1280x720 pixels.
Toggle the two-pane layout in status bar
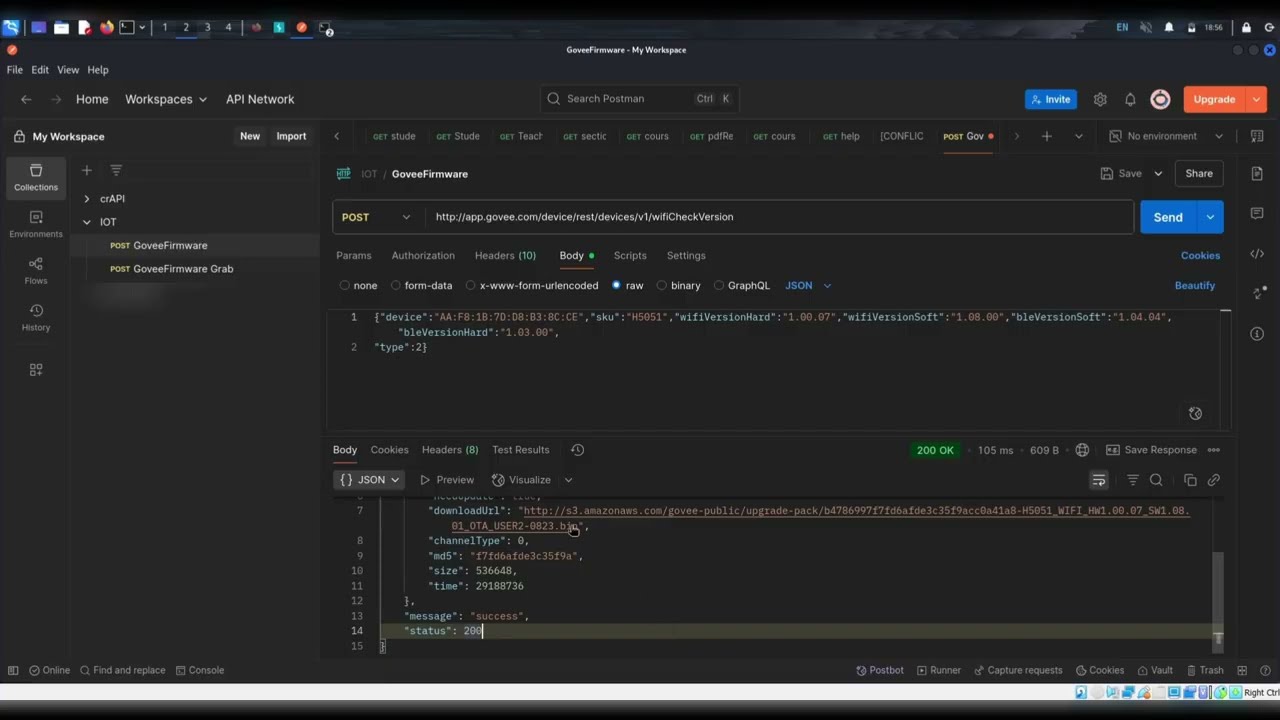coord(1242,670)
